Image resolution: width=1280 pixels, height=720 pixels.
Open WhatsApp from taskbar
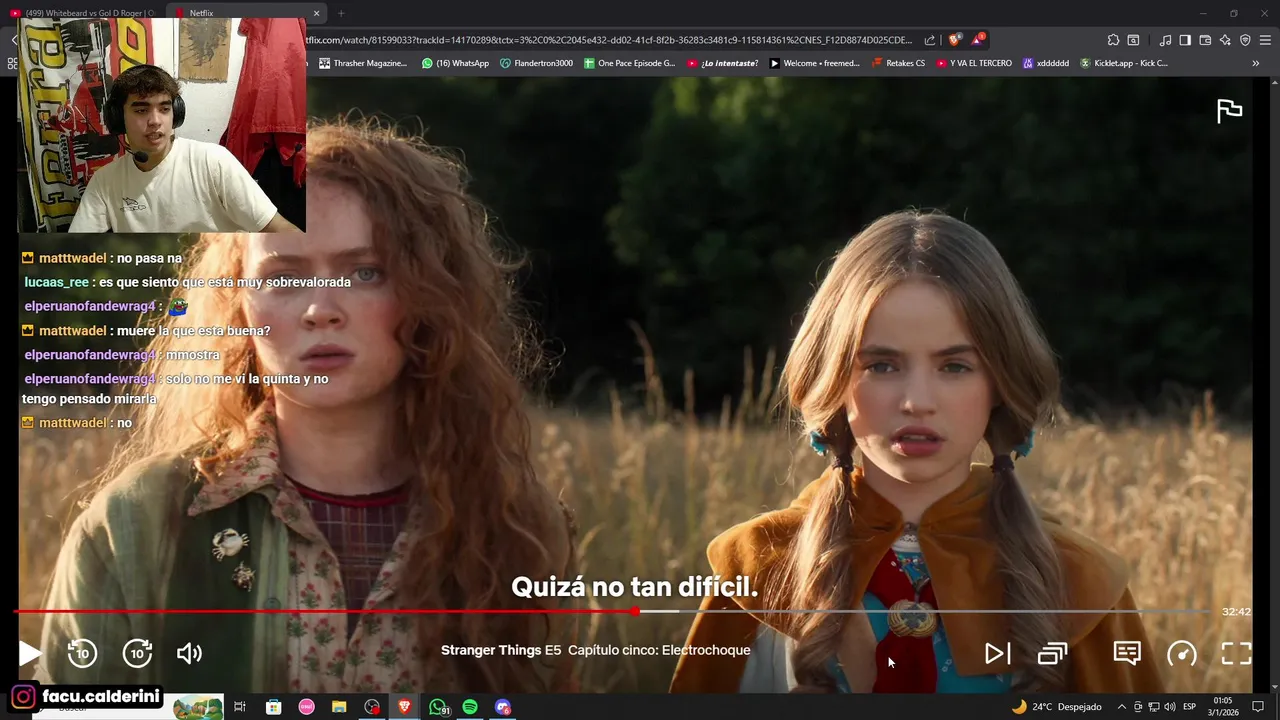click(438, 707)
